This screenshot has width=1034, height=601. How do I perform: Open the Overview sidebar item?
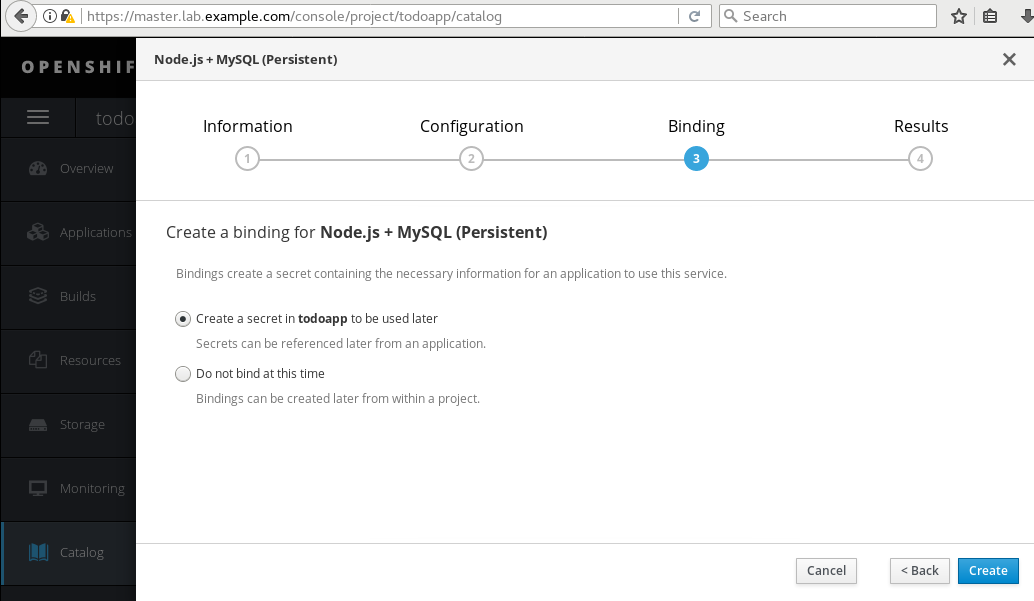(69, 168)
